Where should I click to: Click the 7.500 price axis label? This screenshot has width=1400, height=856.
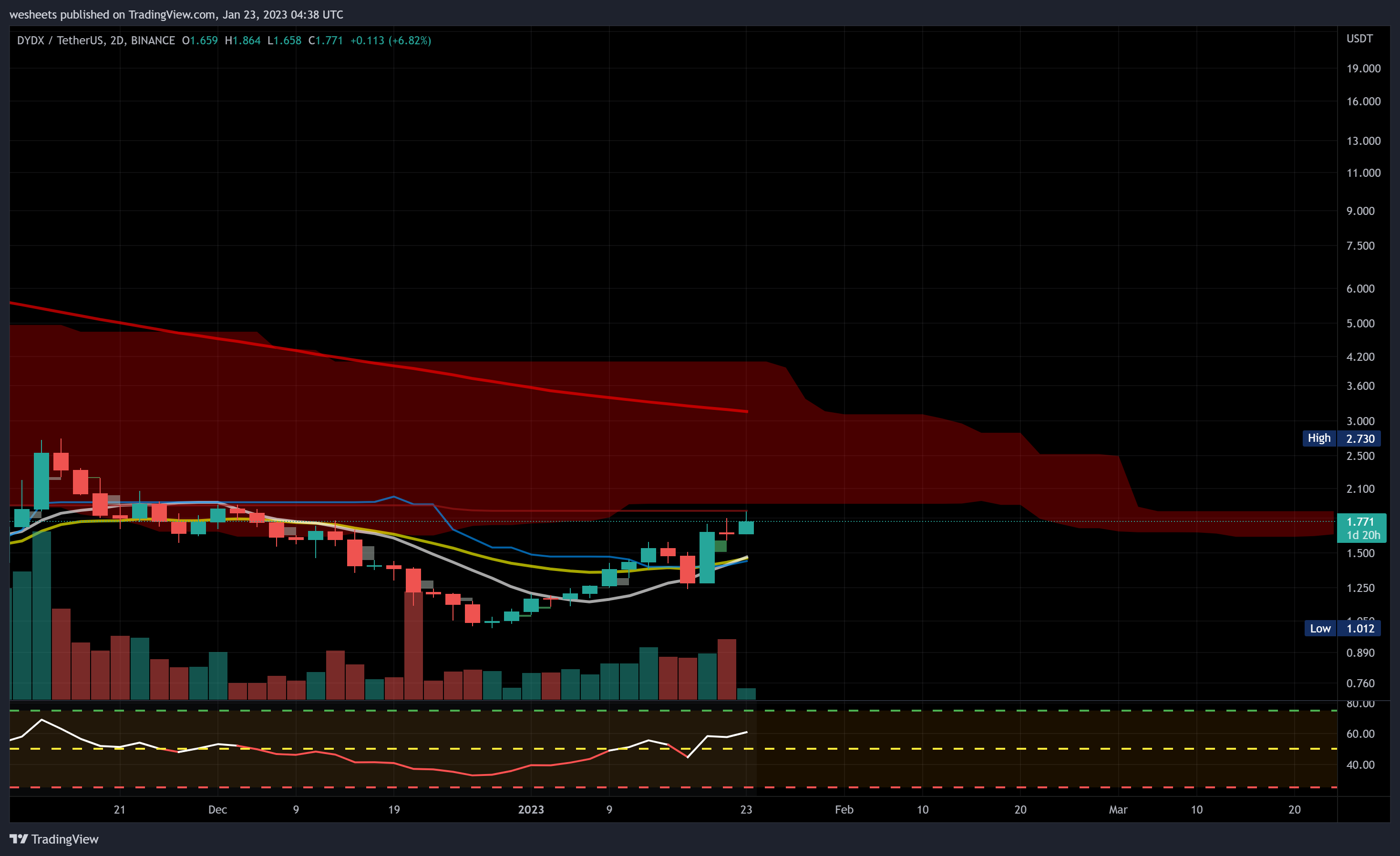click(1361, 245)
